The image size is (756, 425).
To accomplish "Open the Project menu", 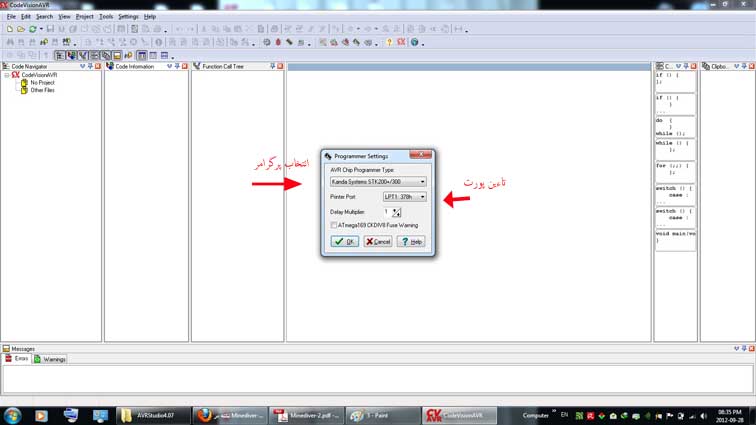I will coord(84,16).
